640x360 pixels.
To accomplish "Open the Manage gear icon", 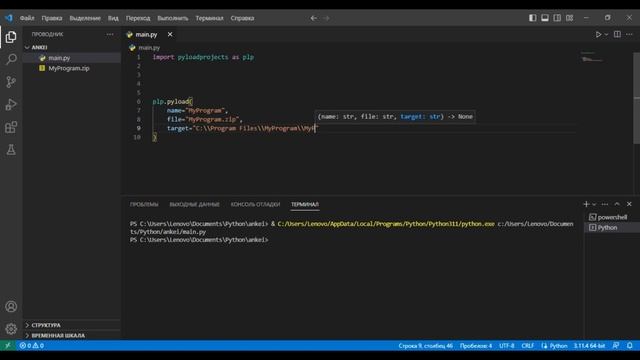I will tap(11, 329).
